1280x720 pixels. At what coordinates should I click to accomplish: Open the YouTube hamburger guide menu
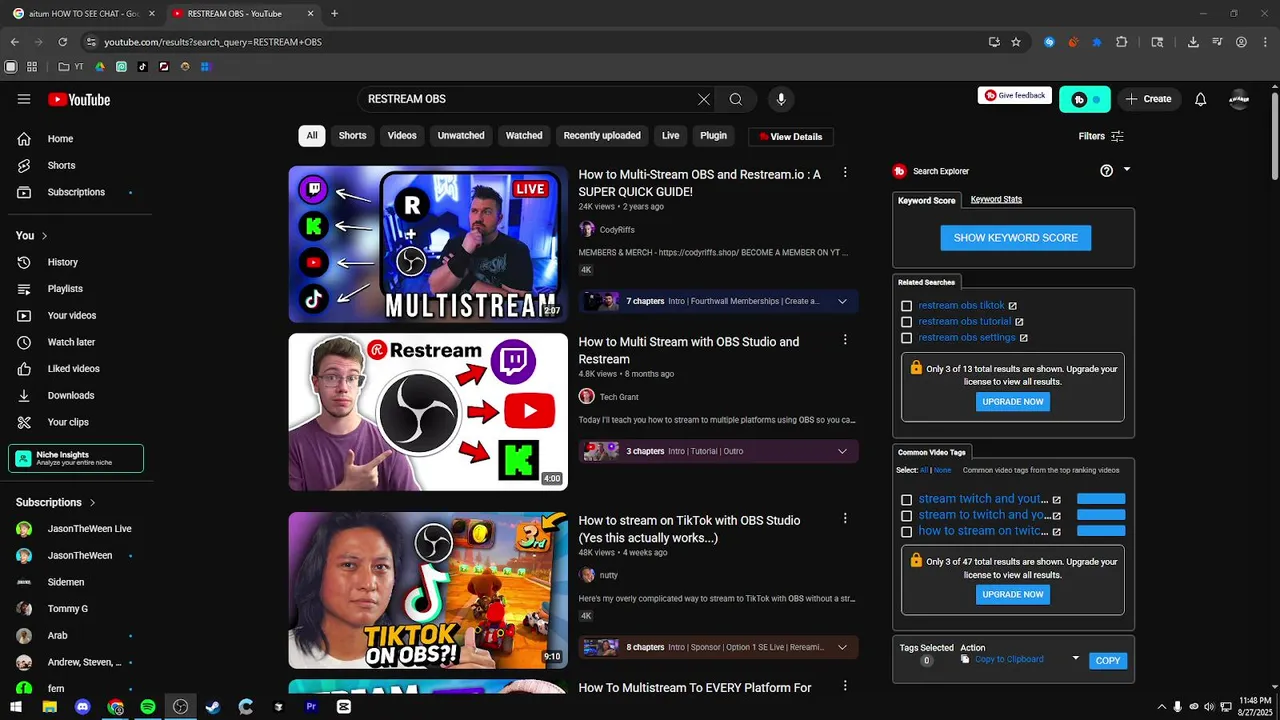(x=24, y=99)
